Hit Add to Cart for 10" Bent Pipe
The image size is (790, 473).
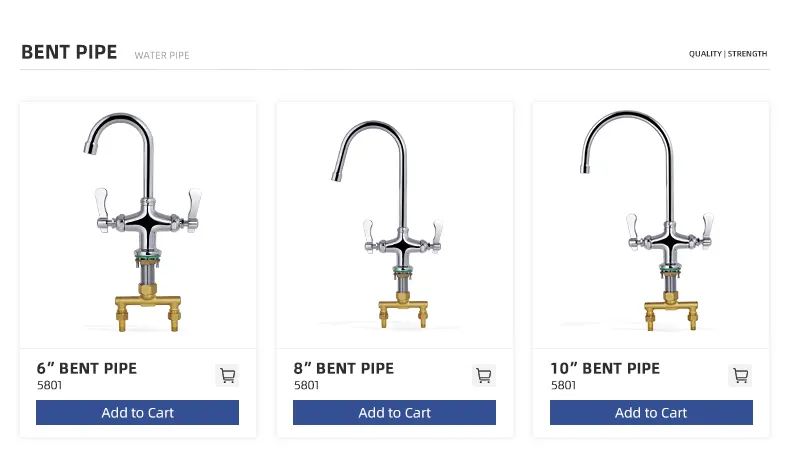point(651,413)
